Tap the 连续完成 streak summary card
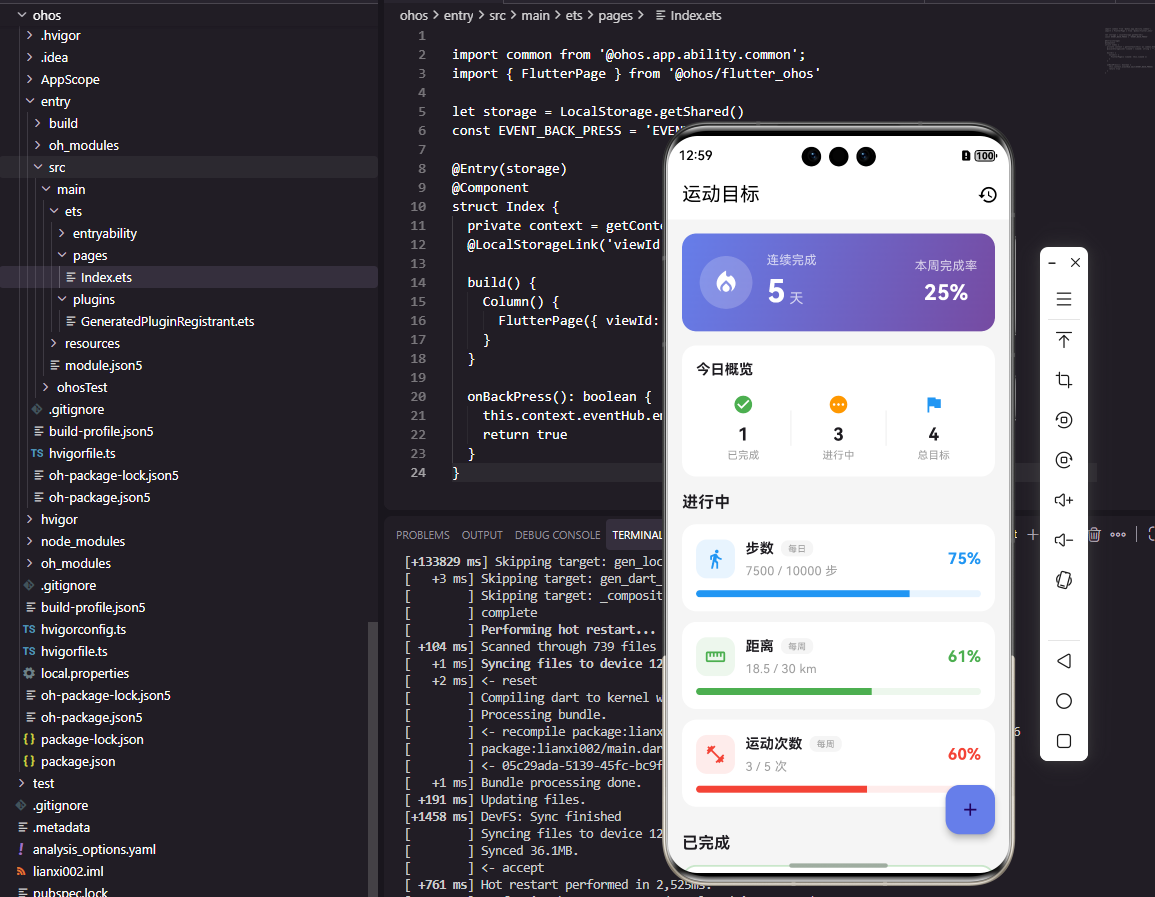The height and width of the screenshot is (897, 1155). click(838, 282)
